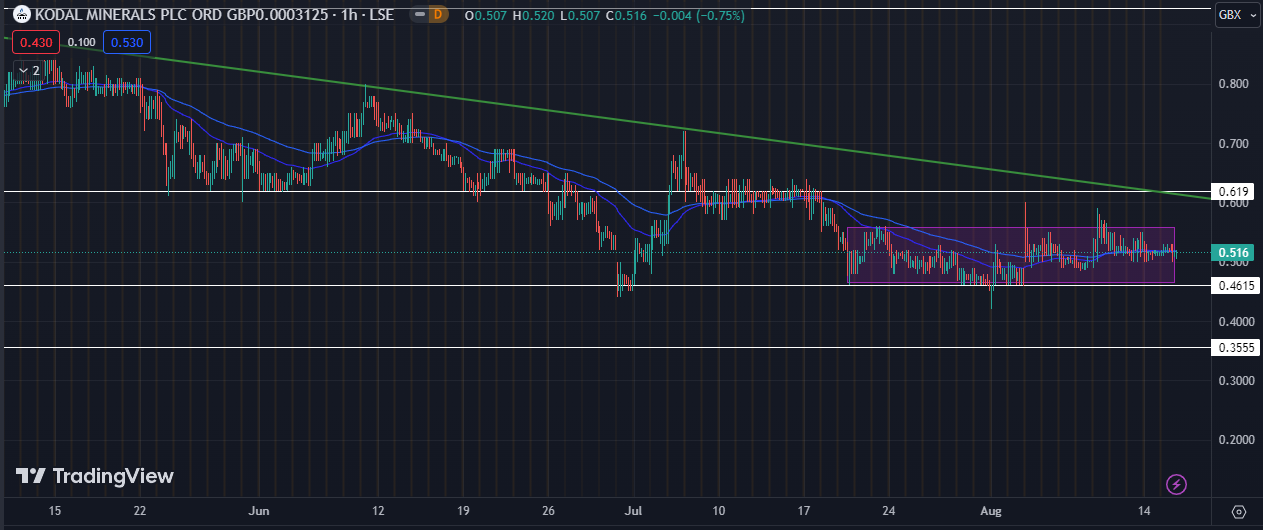The height and width of the screenshot is (530, 1263).
Task: Click the 22 date label on time axis
Action: [140, 511]
